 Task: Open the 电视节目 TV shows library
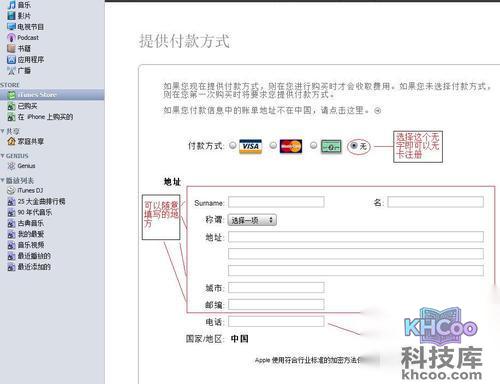(x=26, y=27)
